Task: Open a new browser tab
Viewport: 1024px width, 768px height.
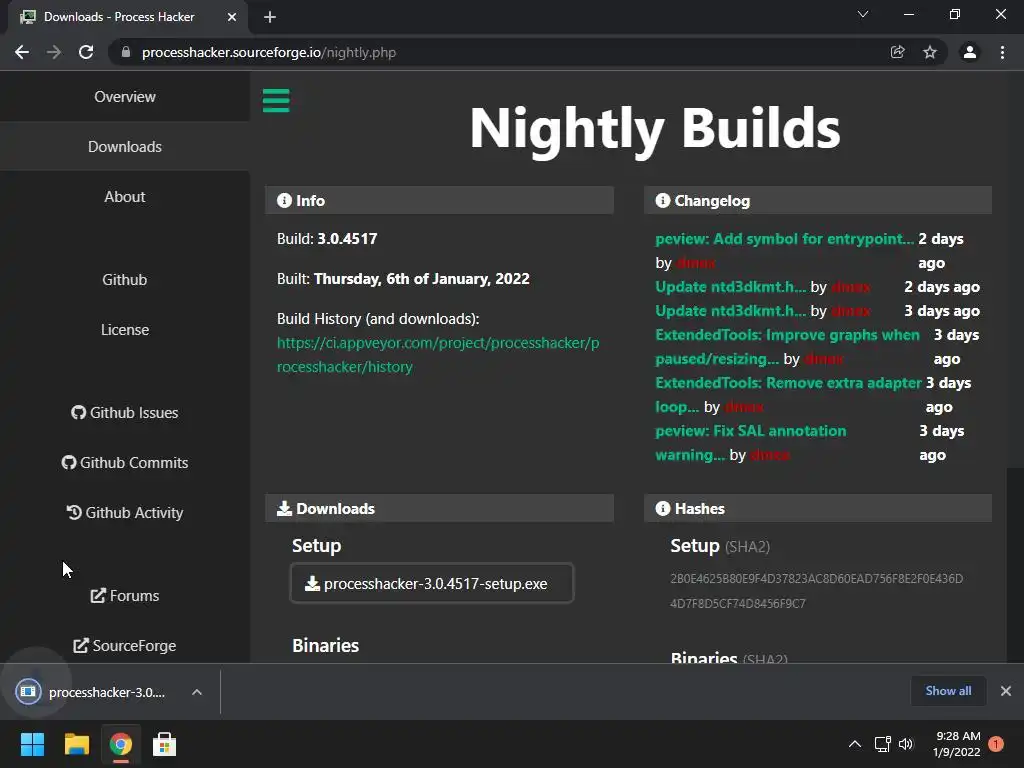Action: [x=270, y=17]
